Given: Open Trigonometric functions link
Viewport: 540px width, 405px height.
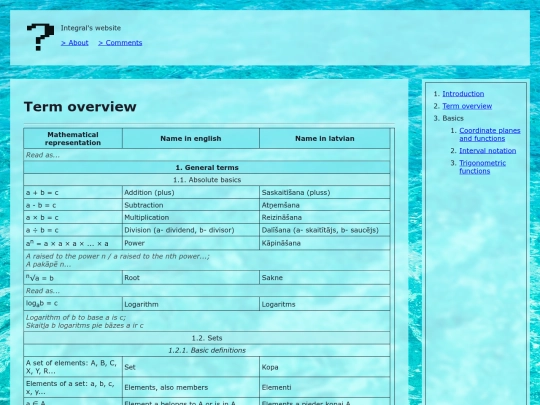Looking at the screenshot, I should coord(482,167).
